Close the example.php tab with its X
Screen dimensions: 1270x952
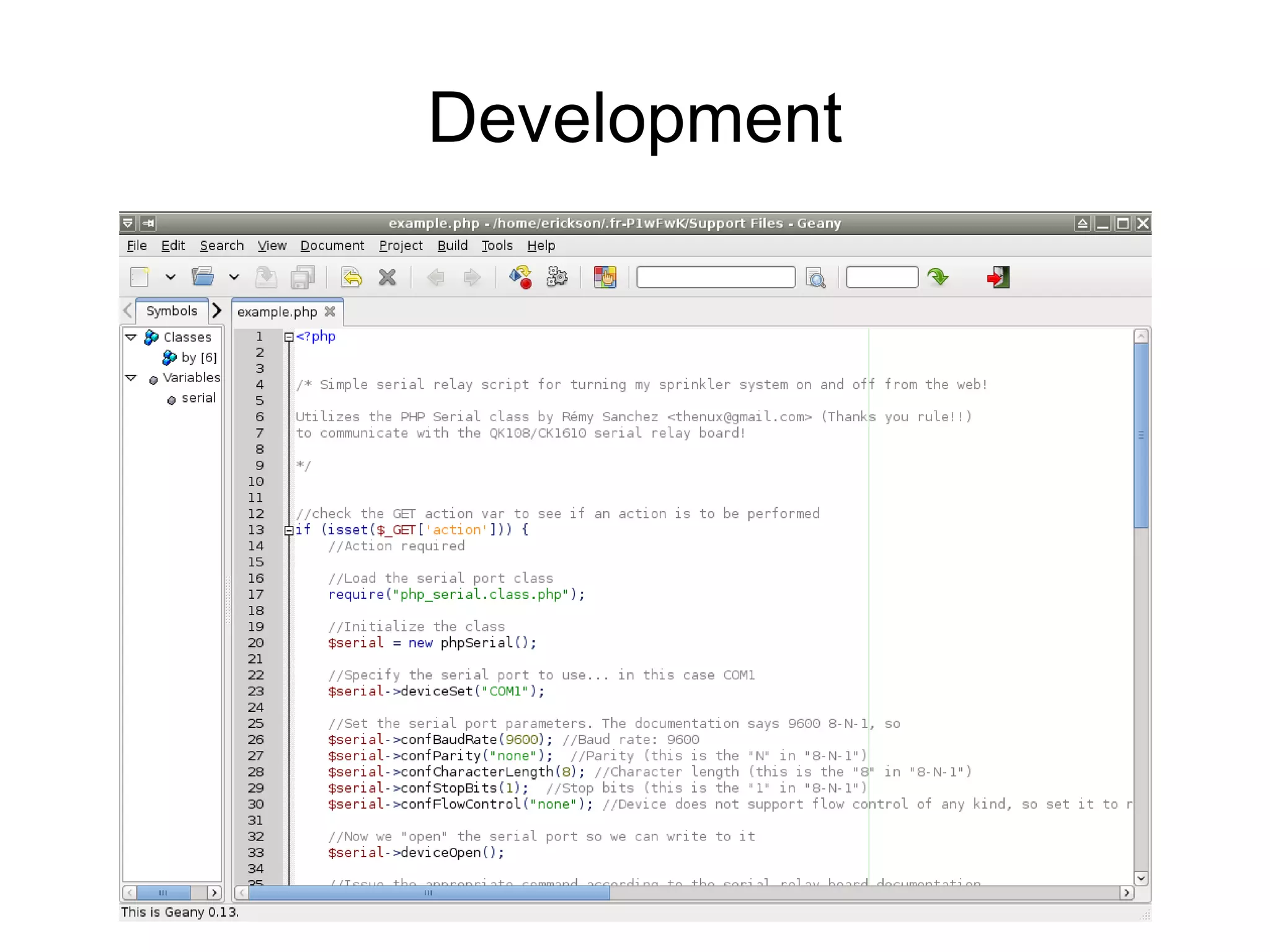(x=330, y=311)
